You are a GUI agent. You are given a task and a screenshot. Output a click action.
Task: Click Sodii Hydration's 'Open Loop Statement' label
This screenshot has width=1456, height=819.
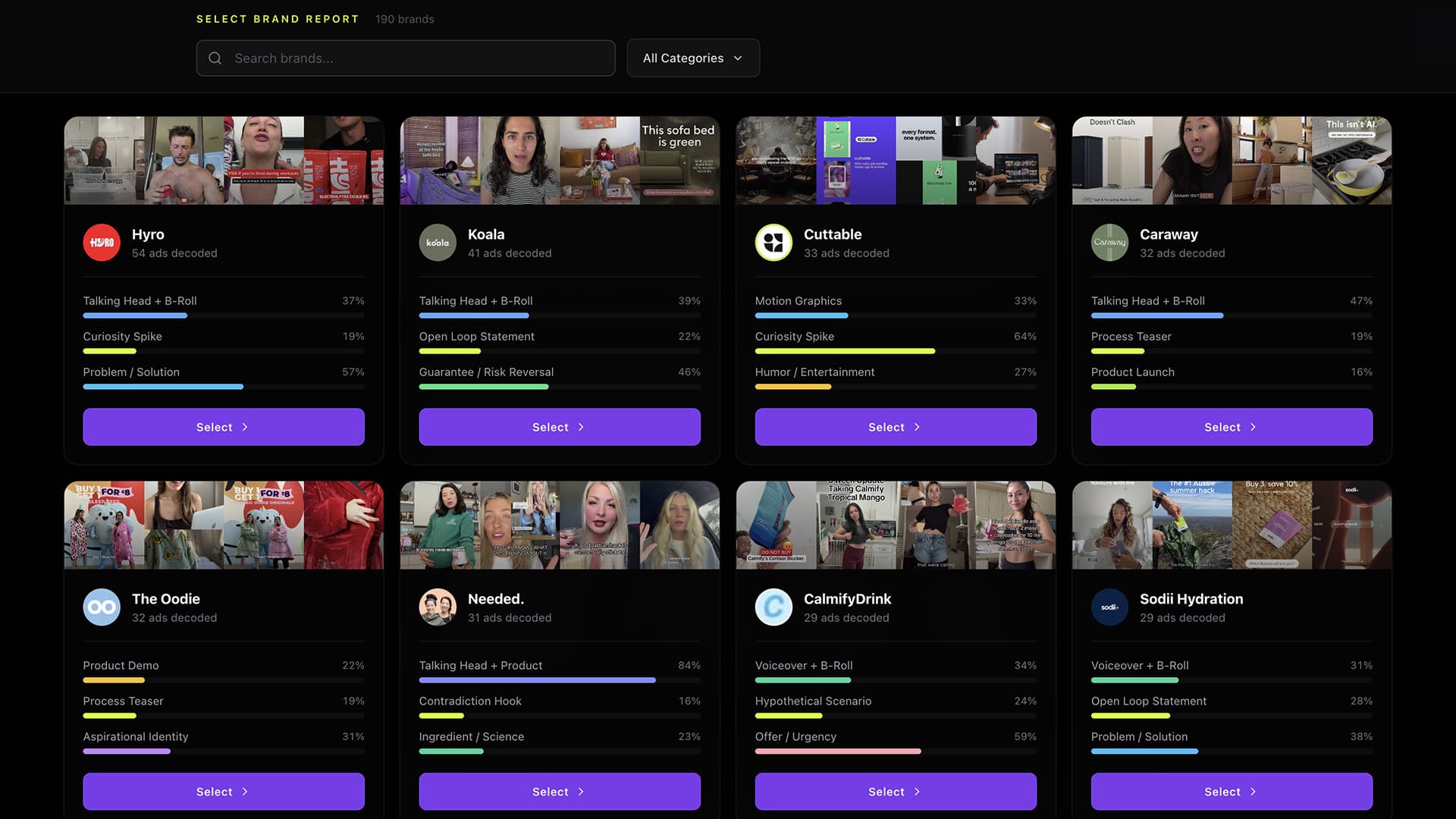pos(1149,701)
